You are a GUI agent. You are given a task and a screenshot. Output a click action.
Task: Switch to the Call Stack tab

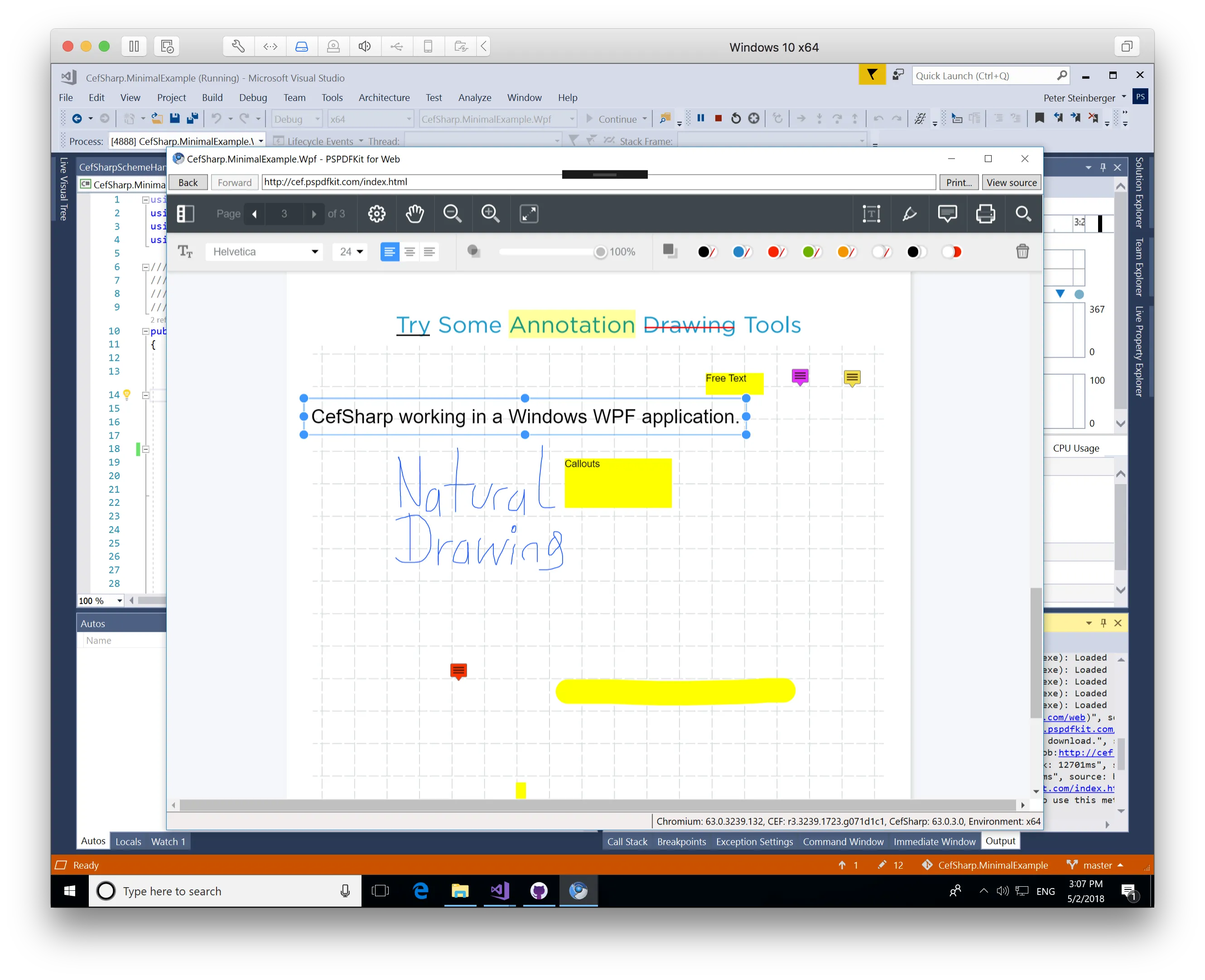[x=627, y=841]
